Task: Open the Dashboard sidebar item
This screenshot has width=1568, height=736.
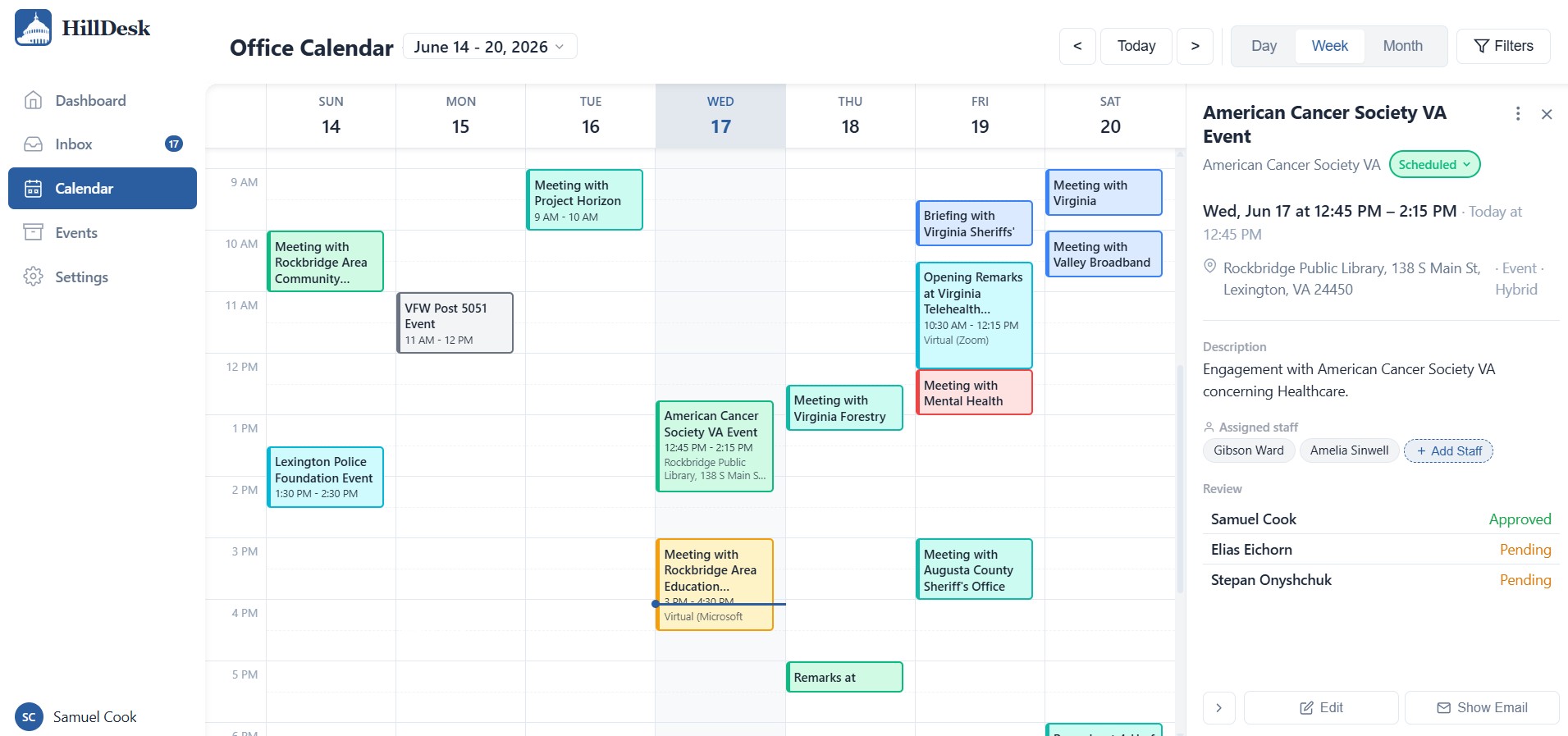Action: pos(103,100)
